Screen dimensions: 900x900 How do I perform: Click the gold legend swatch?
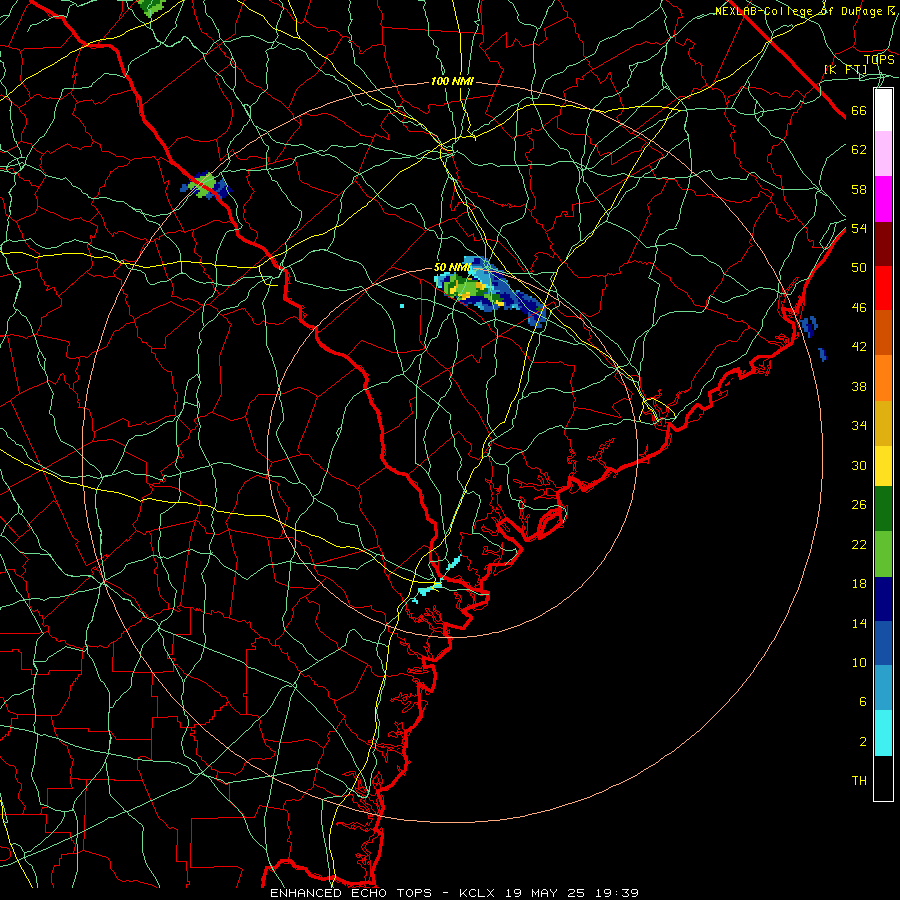pyautogui.click(x=883, y=422)
